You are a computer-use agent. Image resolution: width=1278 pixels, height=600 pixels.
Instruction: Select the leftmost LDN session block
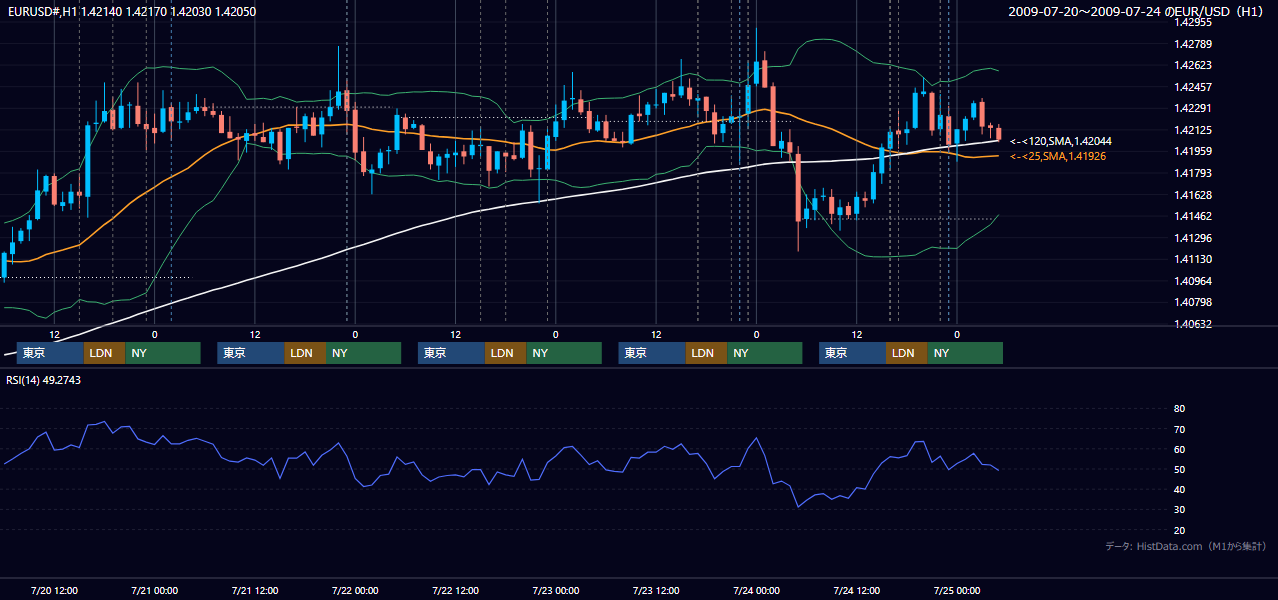point(104,353)
